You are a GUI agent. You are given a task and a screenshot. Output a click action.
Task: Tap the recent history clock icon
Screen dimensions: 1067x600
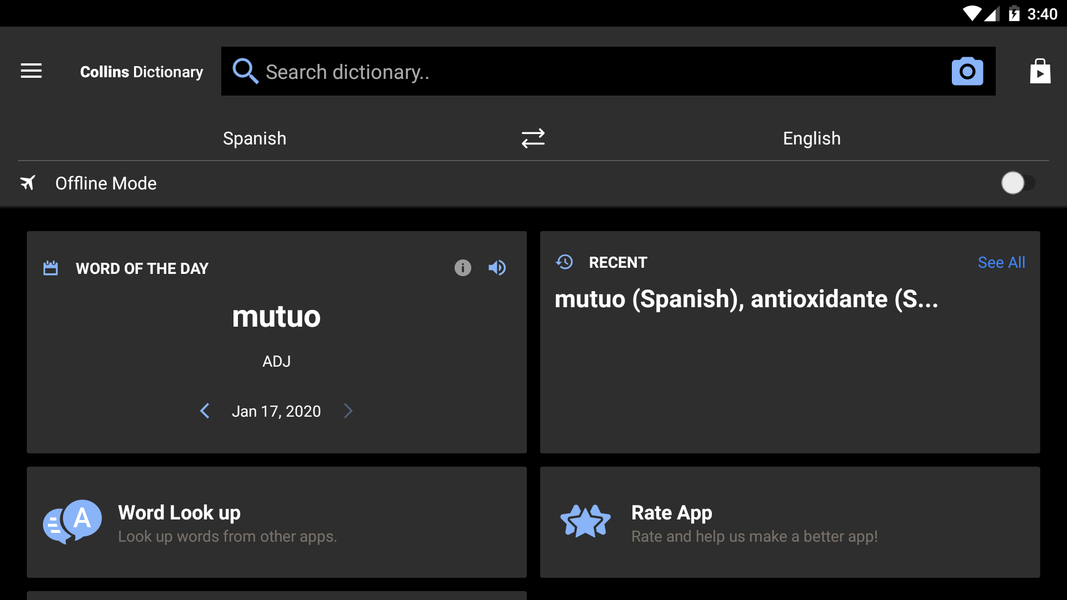tap(565, 262)
